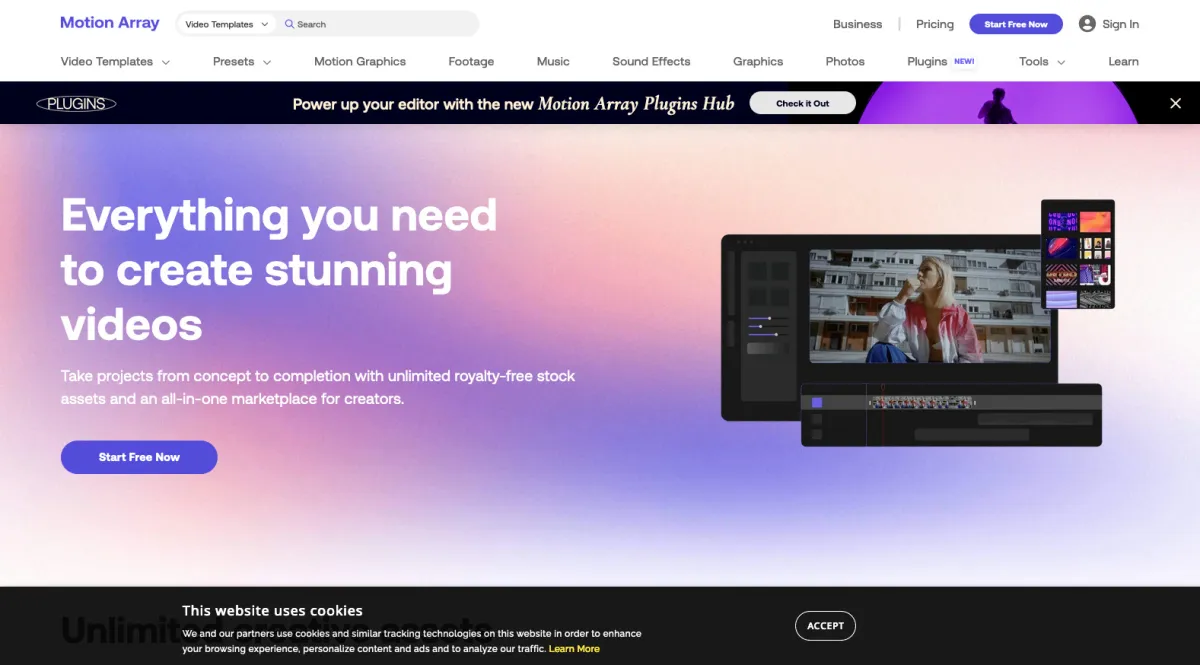Open the Sign In link
Screen dimensions: 1200x665
pyautogui.click(x=1120, y=24)
